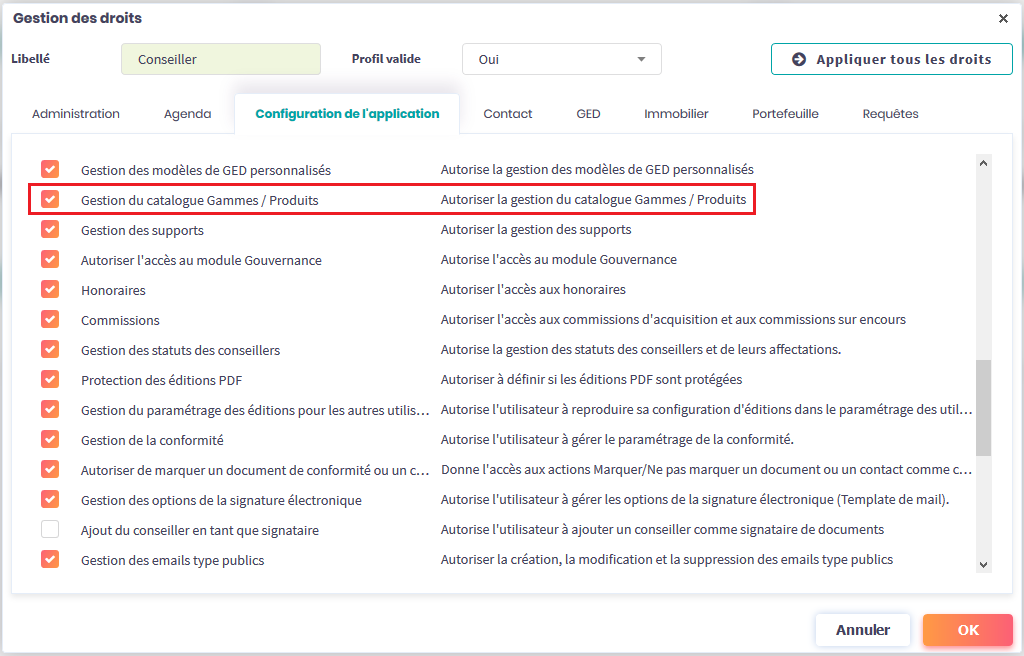Enable Ajout du conseiller en tant que signataire
The image size is (1024, 656).
[50, 529]
